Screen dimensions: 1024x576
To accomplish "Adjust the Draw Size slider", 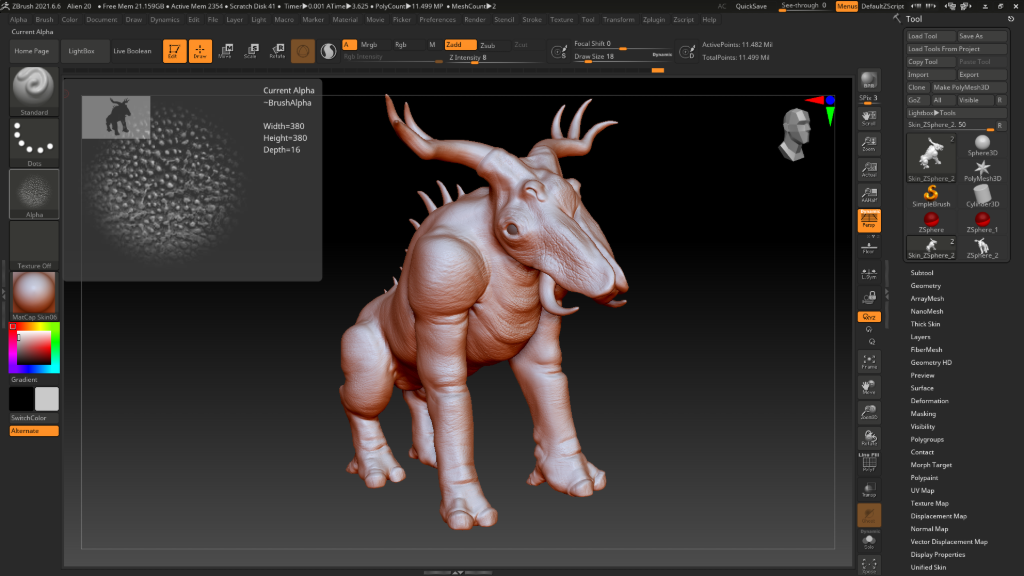I will [x=623, y=57].
